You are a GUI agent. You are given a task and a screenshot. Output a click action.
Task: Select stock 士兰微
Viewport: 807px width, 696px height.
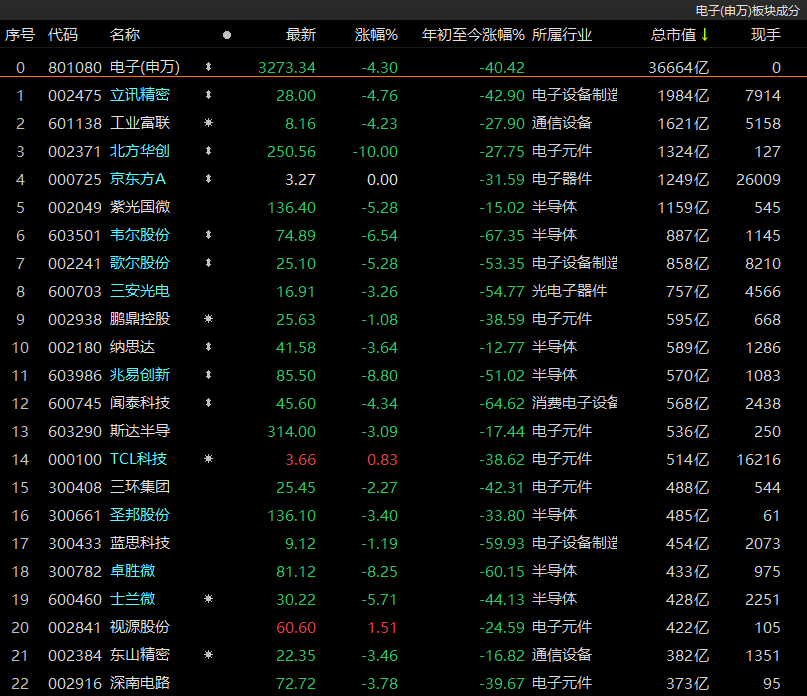pos(132,599)
